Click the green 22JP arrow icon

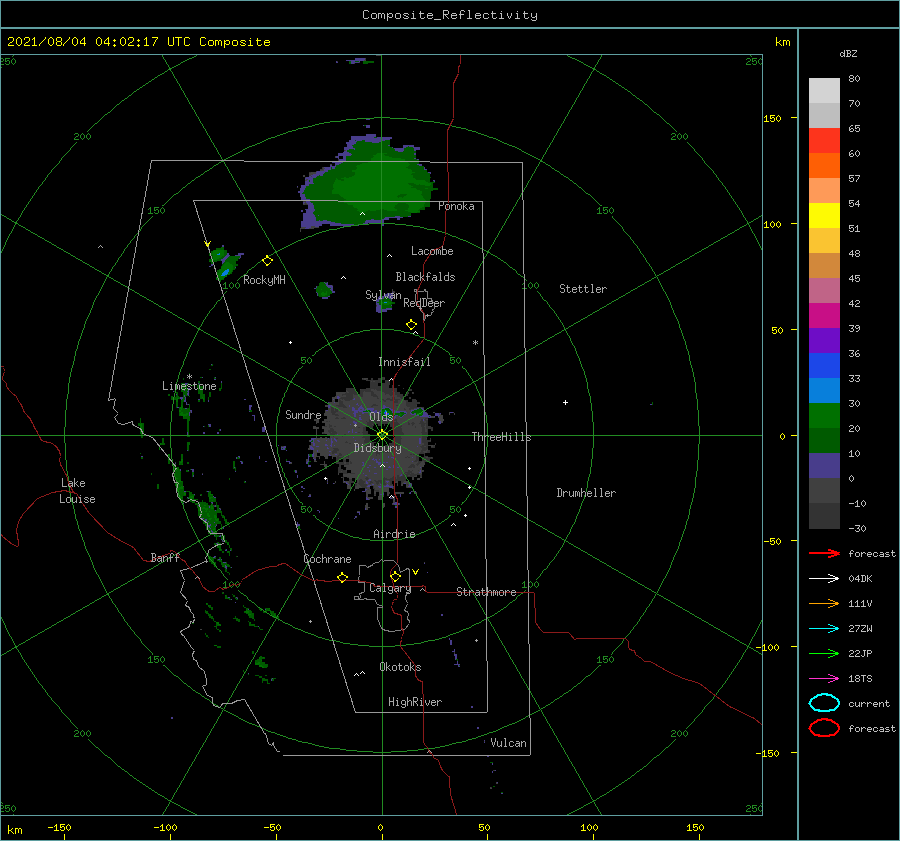tap(824, 653)
